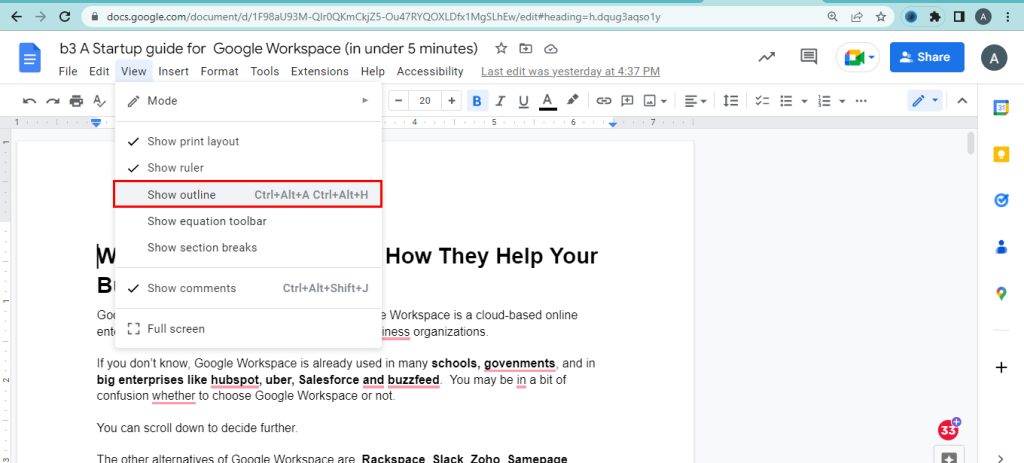Viewport: 1024px width, 463px height.
Task: Star this document
Action: pos(501,49)
